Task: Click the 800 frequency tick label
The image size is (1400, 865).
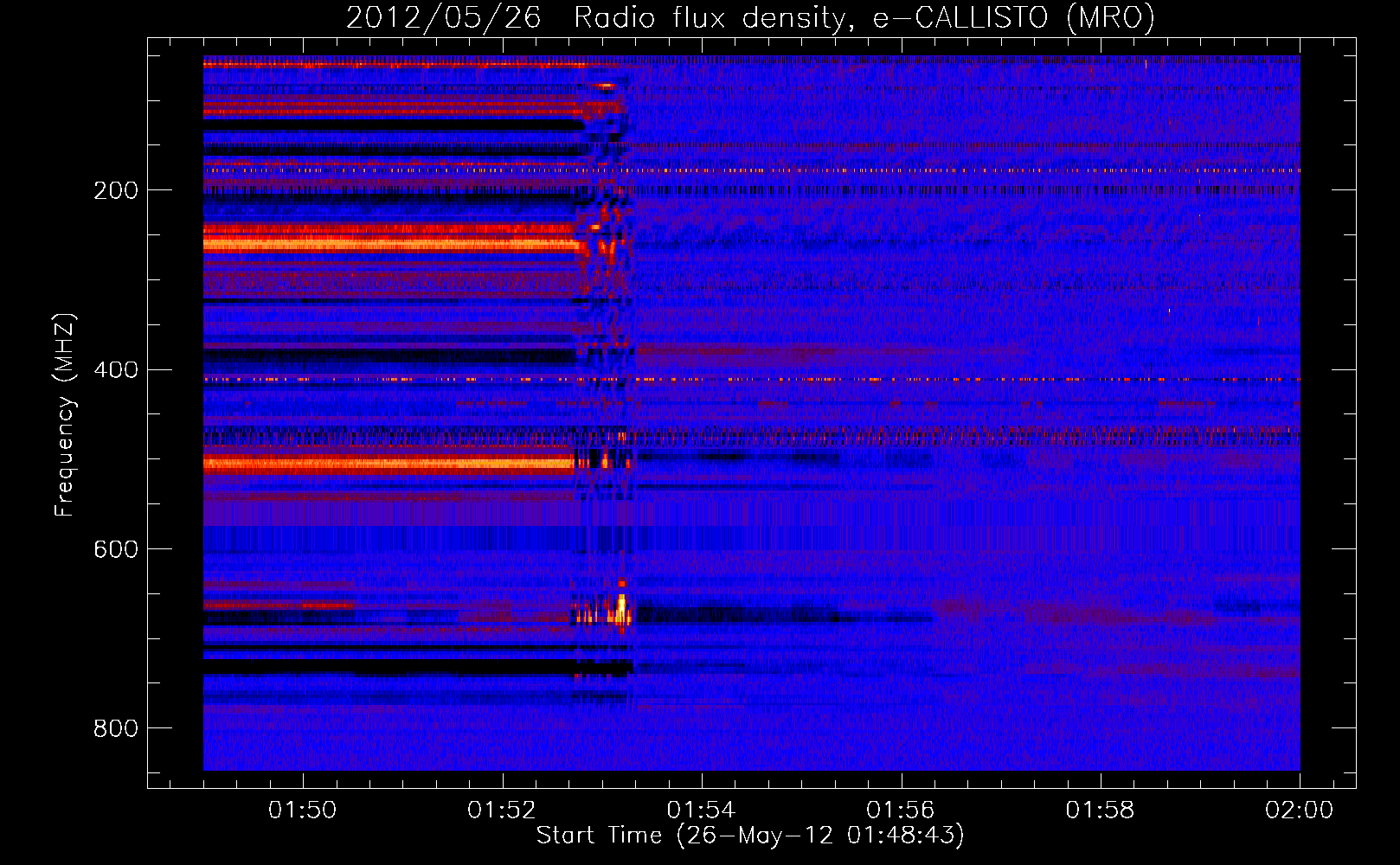Action: [116, 729]
